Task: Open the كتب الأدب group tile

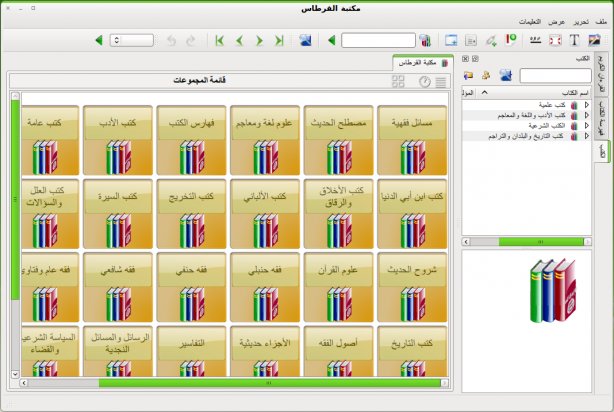Action: point(118,140)
